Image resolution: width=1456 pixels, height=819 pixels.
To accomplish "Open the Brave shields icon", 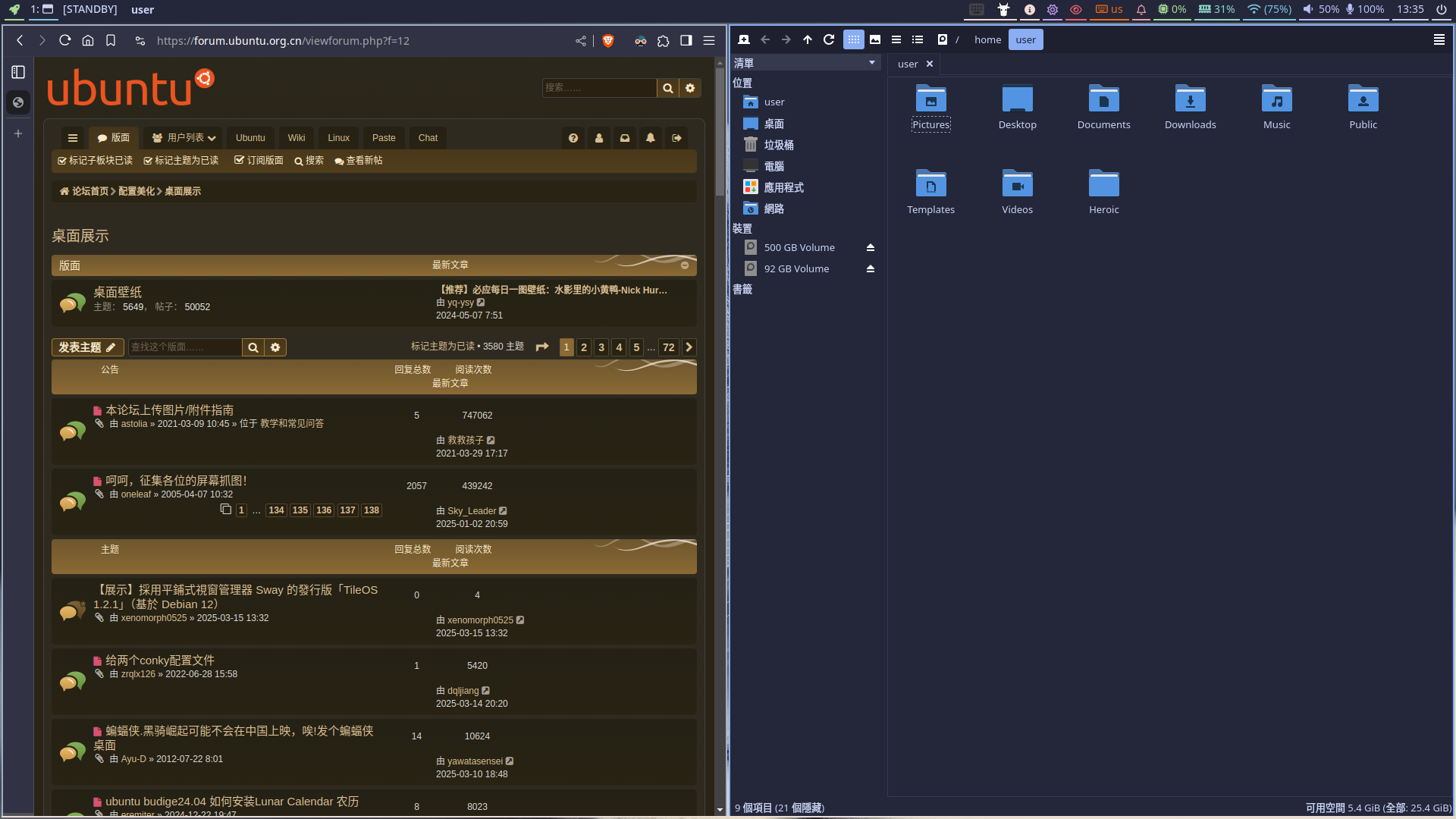I will coord(608,41).
